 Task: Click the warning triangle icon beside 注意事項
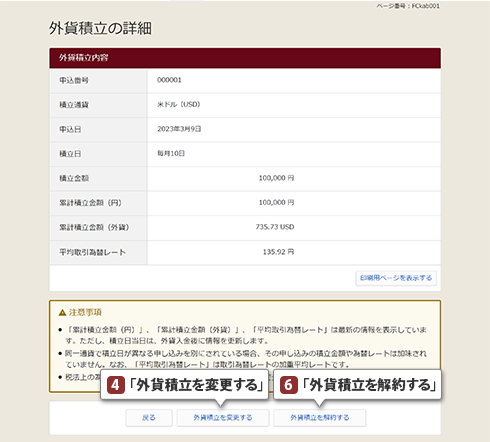pos(62,313)
